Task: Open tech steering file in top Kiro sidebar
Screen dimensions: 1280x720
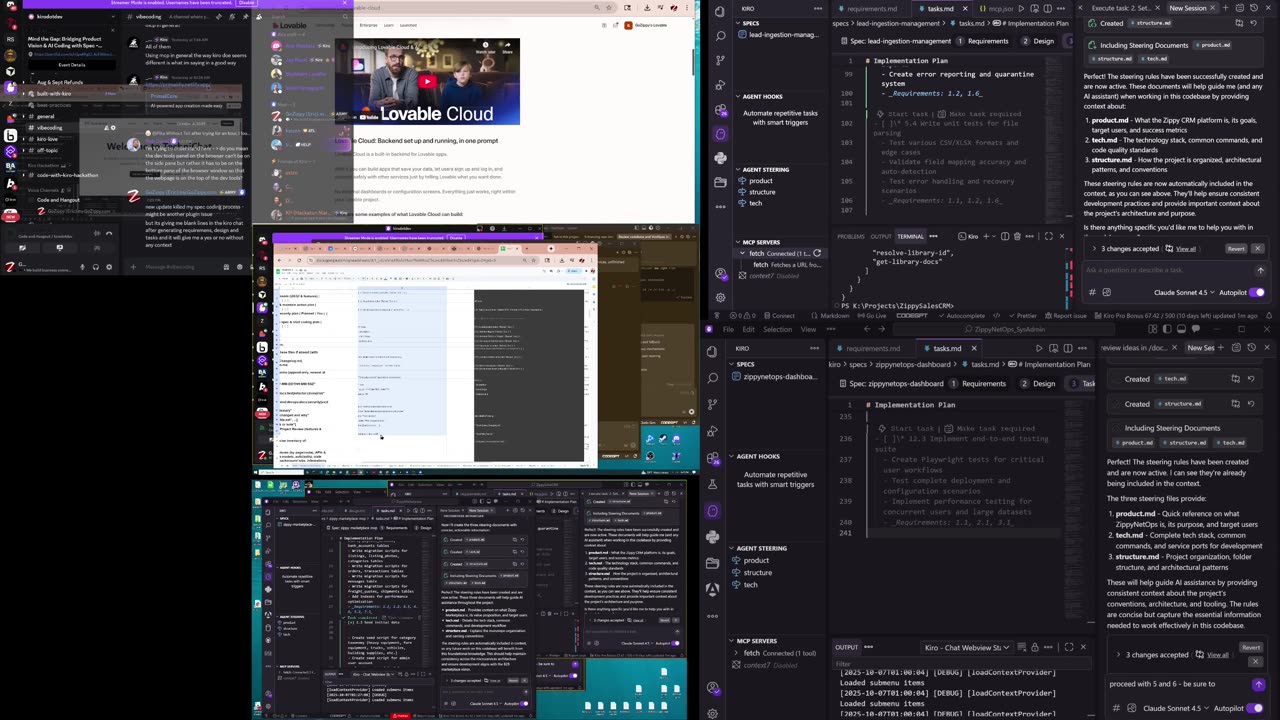Action: point(756,203)
